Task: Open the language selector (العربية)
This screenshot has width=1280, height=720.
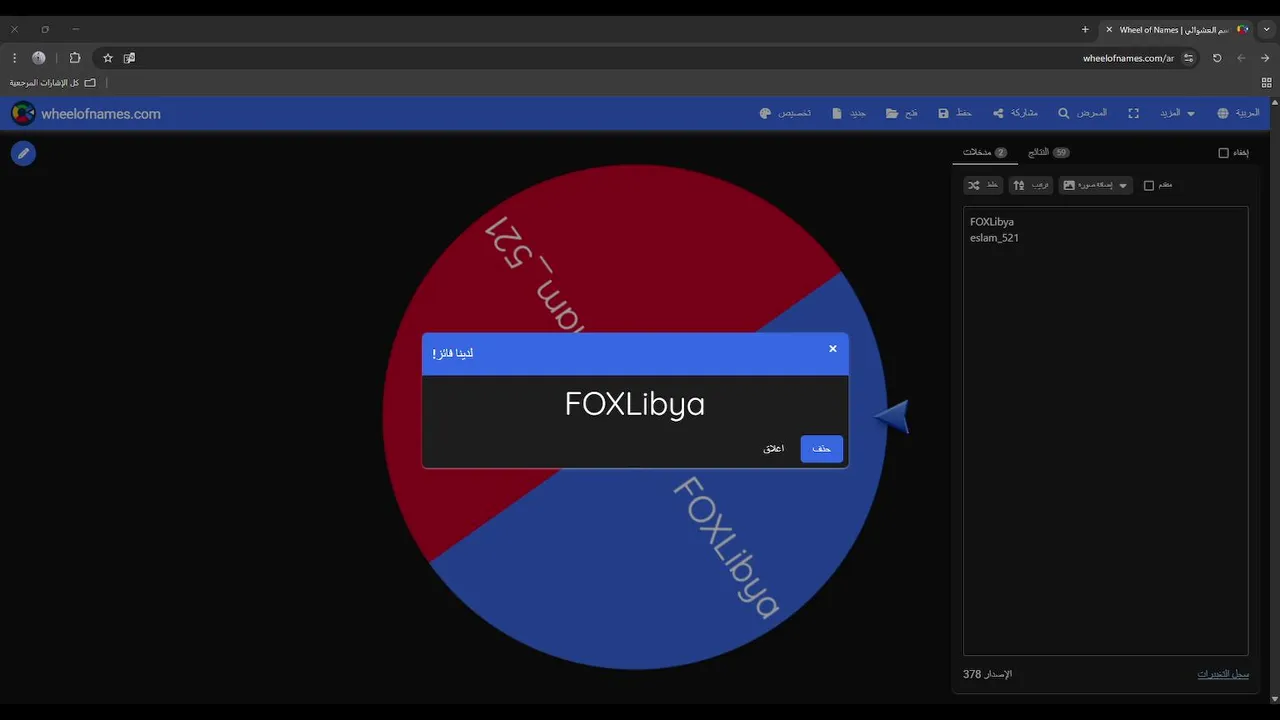Action: (x=1239, y=114)
